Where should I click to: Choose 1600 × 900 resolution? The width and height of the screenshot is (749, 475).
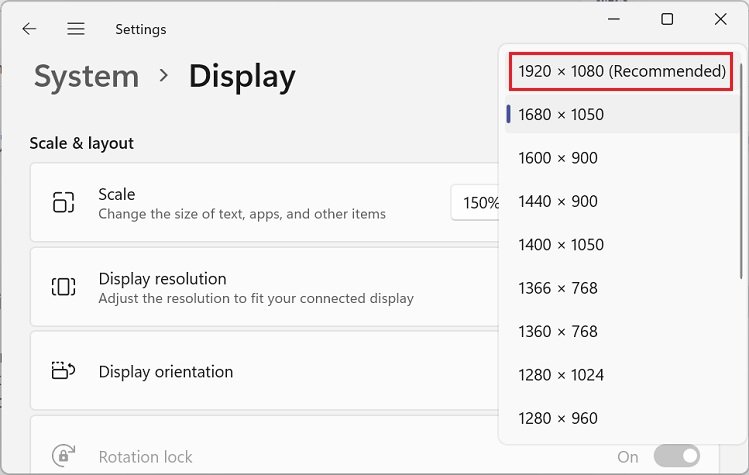pos(558,158)
